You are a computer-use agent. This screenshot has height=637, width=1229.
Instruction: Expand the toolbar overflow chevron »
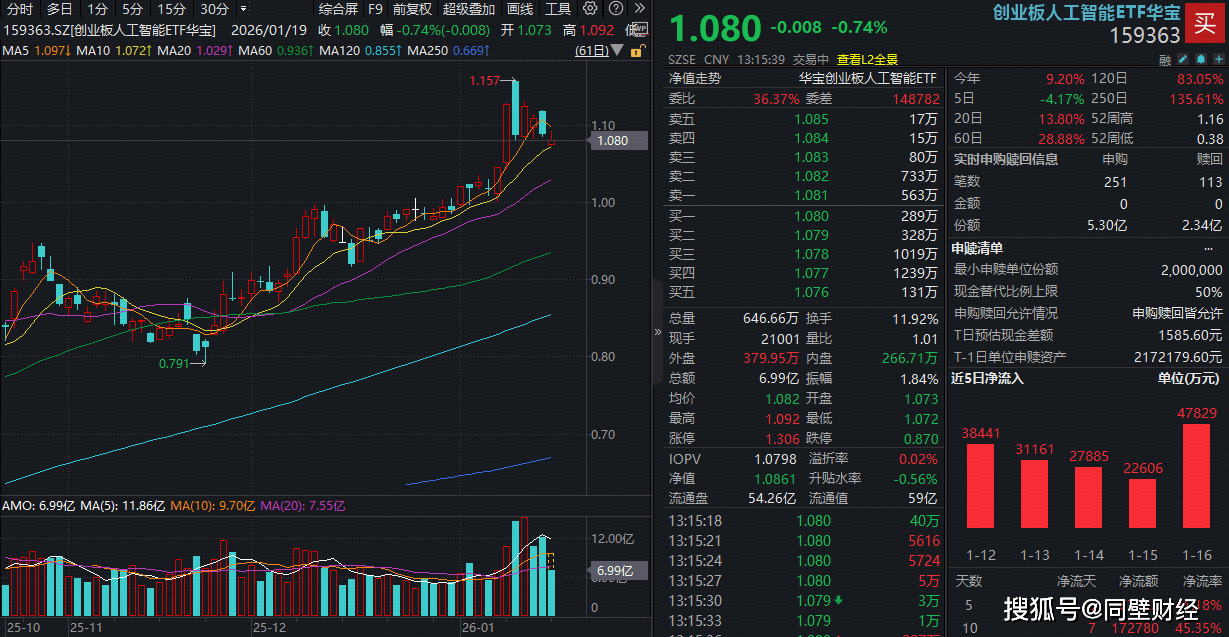click(639, 9)
